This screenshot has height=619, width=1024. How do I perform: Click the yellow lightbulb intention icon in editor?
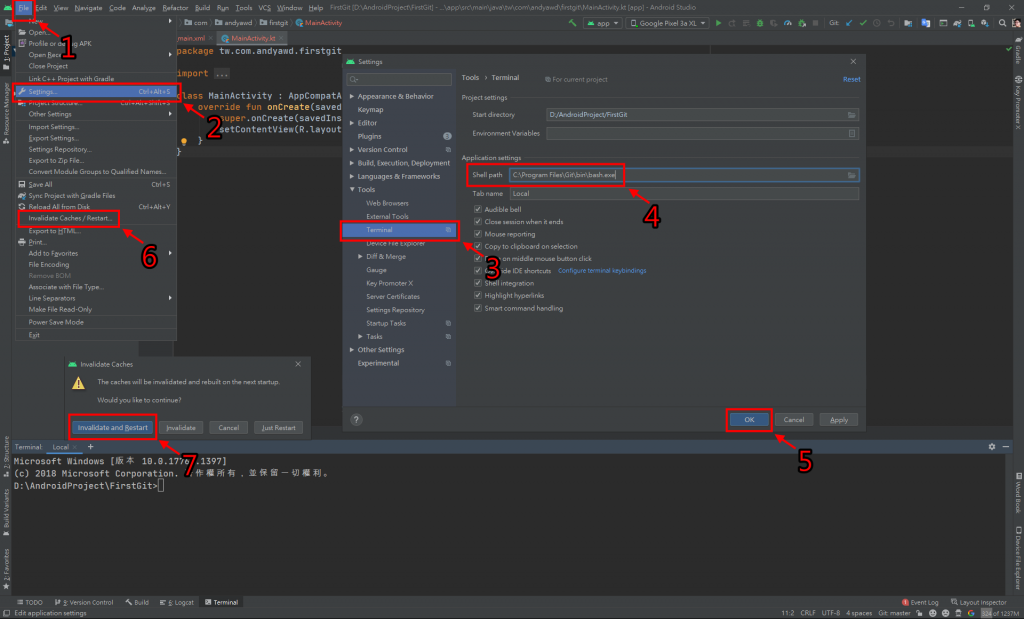[x=184, y=141]
